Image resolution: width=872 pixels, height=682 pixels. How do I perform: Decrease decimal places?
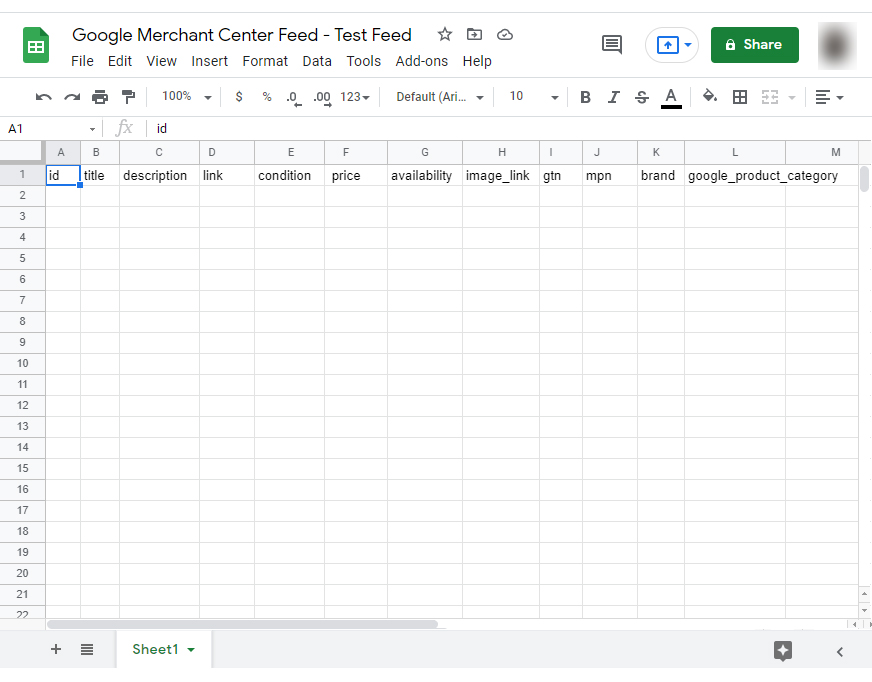[x=293, y=98]
